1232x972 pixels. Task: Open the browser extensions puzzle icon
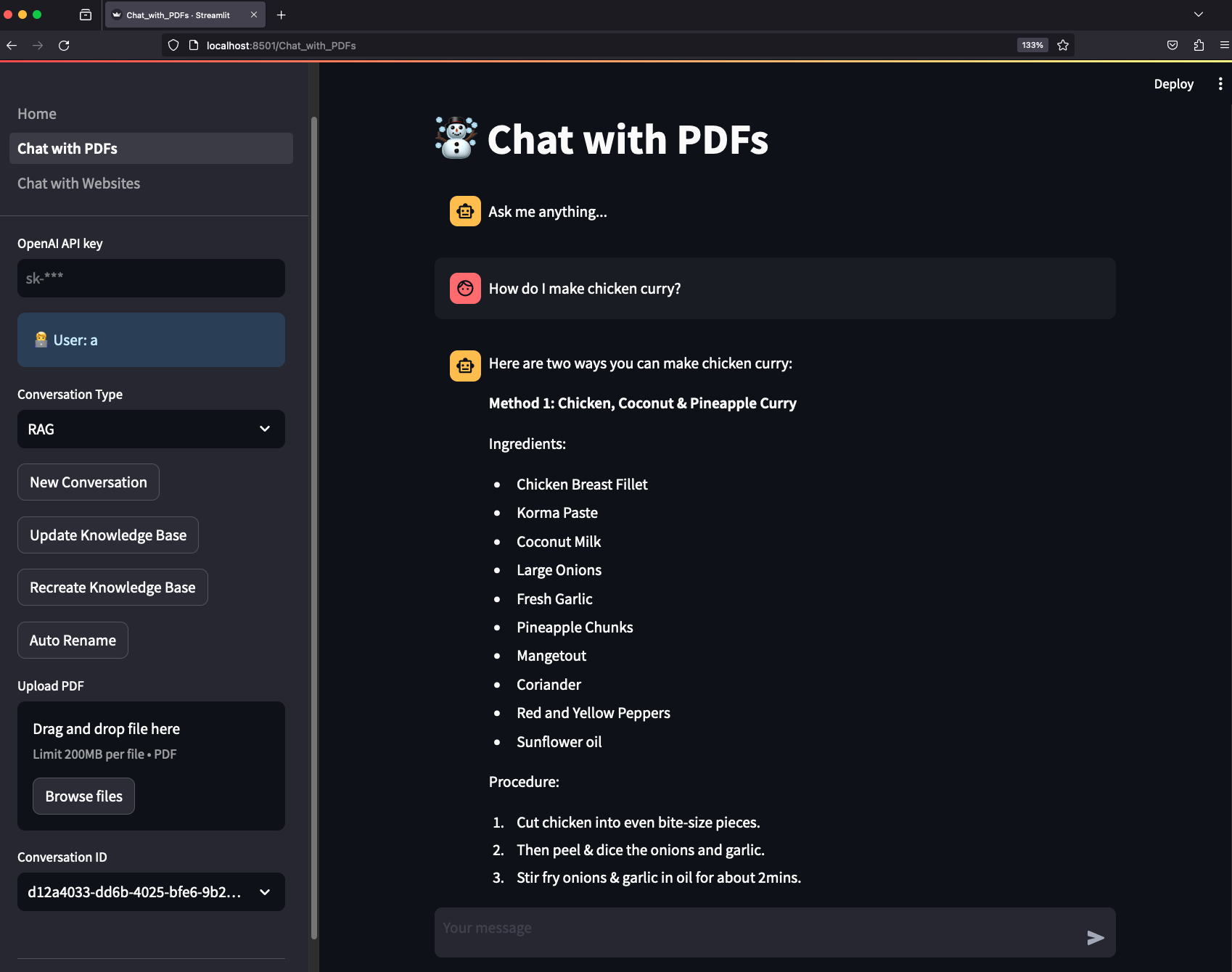pos(1199,46)
